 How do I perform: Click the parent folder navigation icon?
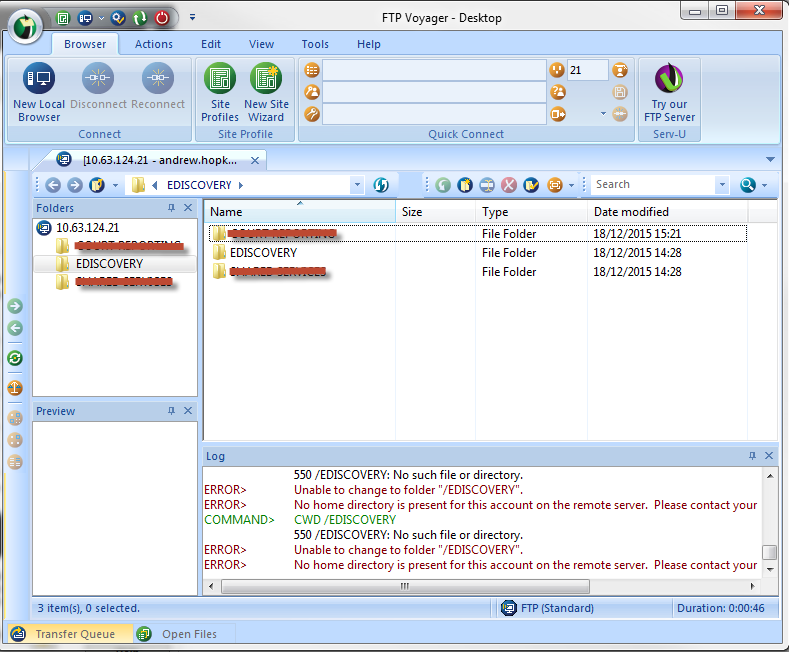97,185
